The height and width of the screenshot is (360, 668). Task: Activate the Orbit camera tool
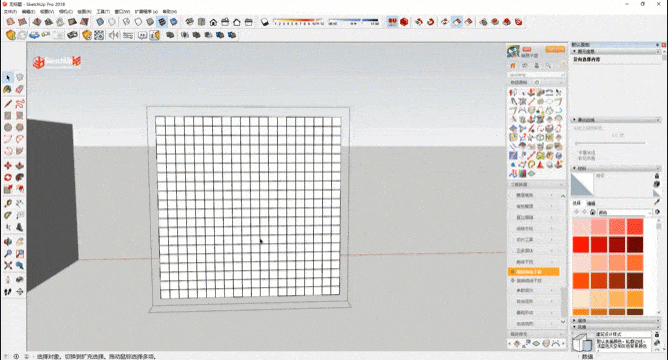click(x=8, y=242)
